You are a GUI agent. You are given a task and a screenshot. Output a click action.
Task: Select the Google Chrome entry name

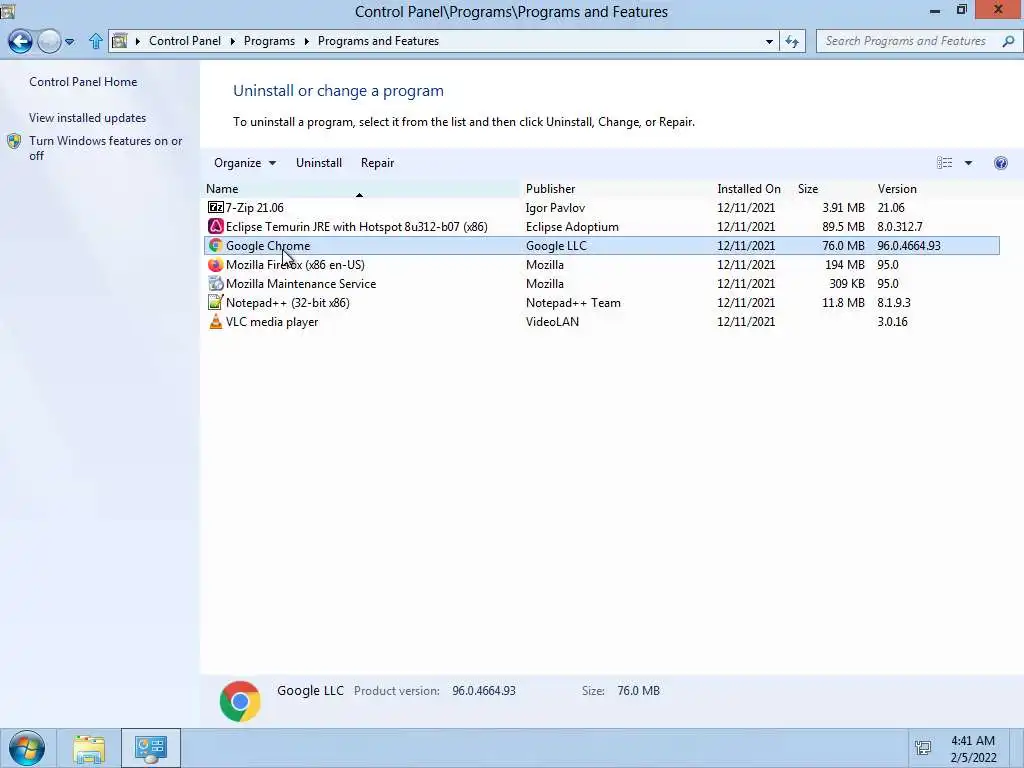click(x=268, y=246)
